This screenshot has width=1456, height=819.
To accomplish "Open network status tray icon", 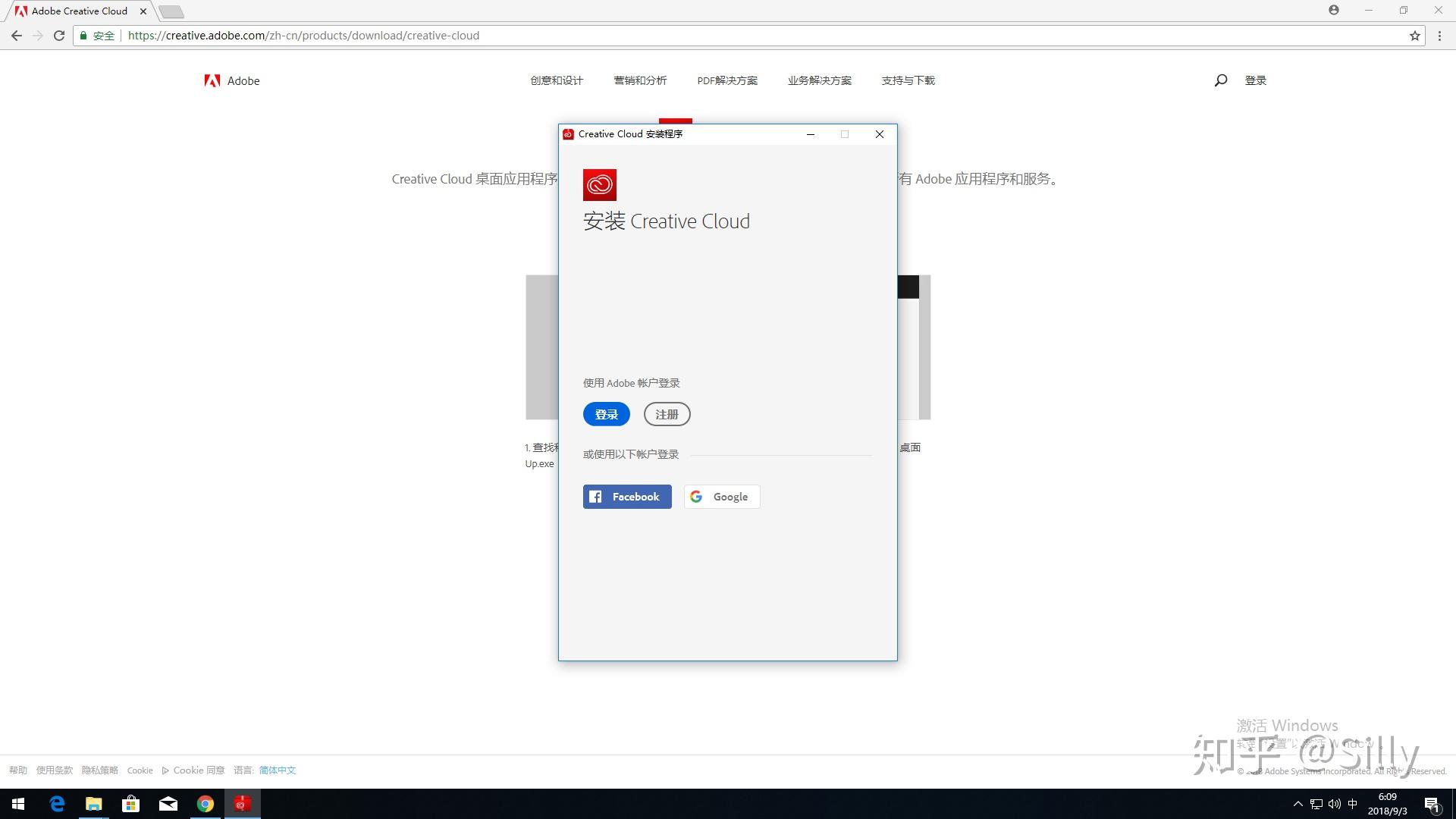I will pos(1316,804).
